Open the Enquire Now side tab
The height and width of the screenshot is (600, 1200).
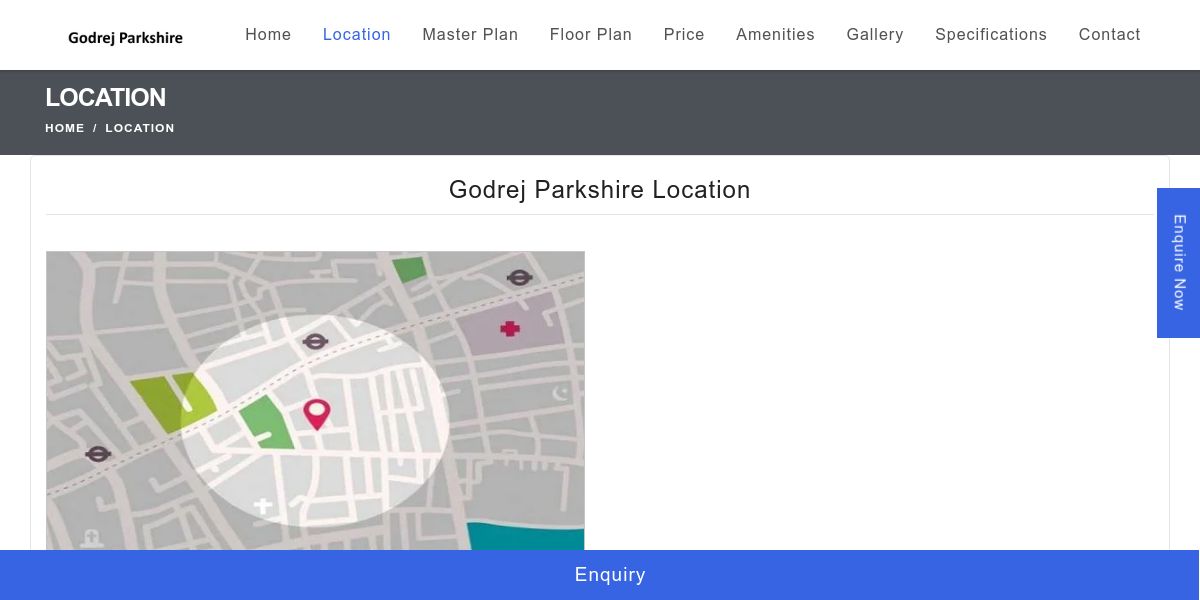click(x=1179, y=263)
